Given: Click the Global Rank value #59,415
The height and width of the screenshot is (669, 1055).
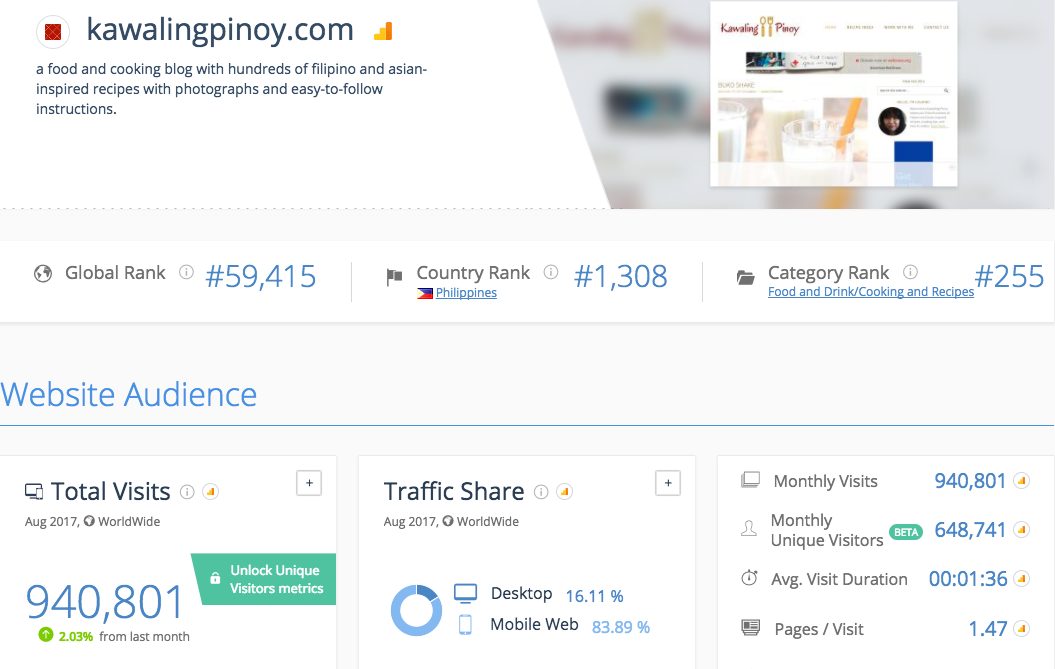Looking at the screenshot, I should pos(260,277).
